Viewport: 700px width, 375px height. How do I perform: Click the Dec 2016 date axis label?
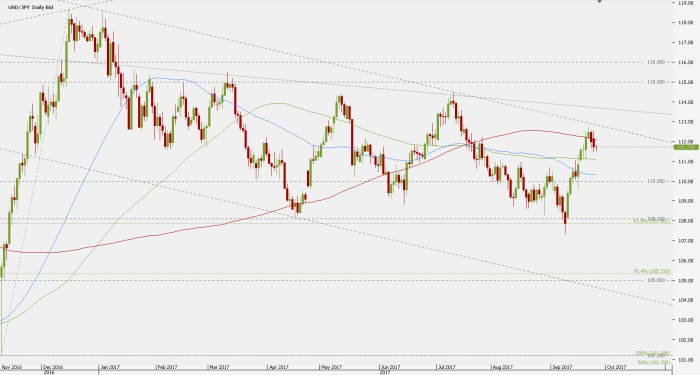tap(53, 367)
